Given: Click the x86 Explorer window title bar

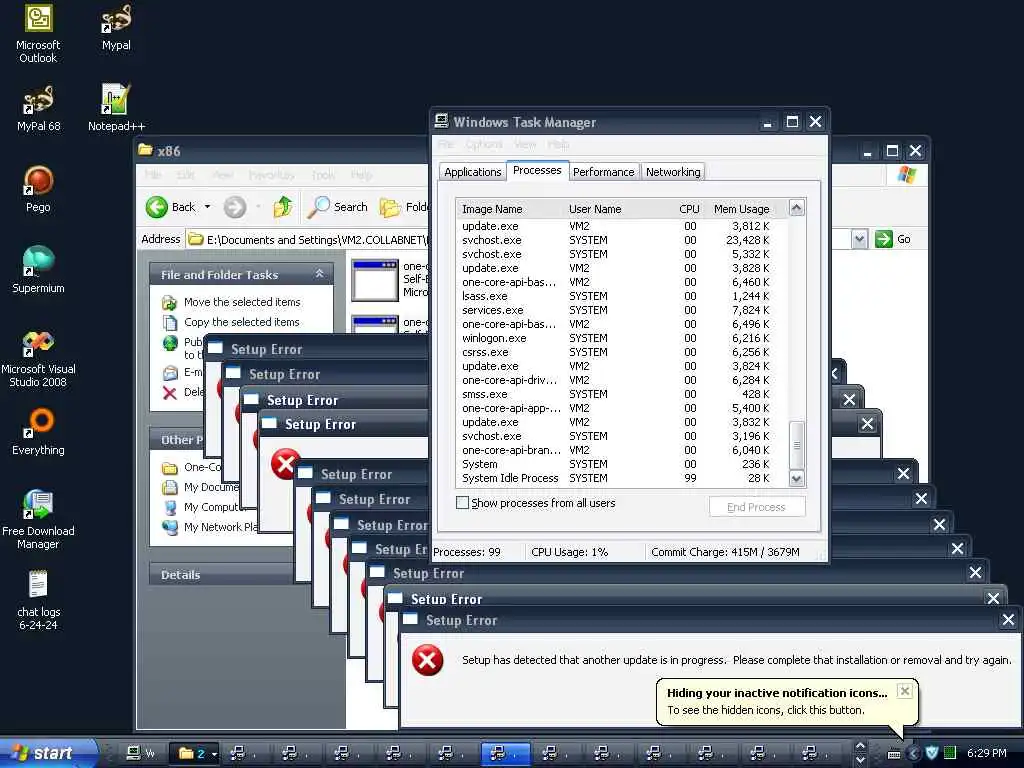Looking at the screenshot, I should pyautogui.click(x=281, y=151).
